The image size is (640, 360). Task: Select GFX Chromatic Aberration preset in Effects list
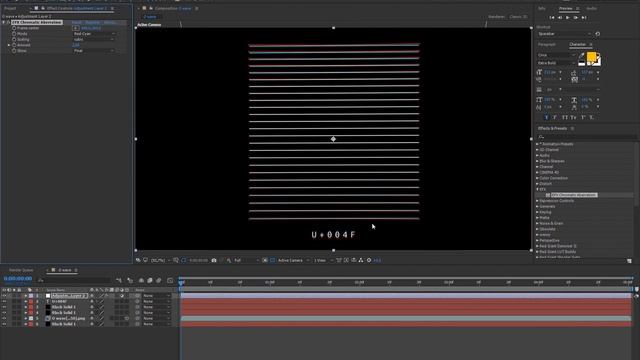(573, 195)
